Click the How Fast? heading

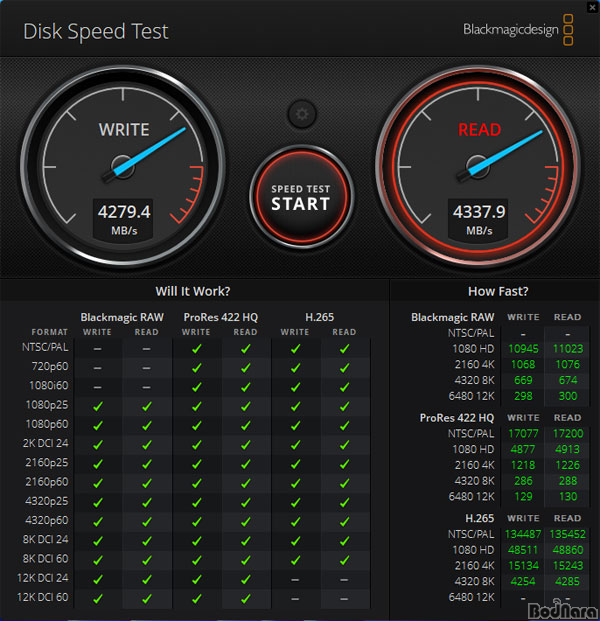pyautogui.click(x=498, y=291)
